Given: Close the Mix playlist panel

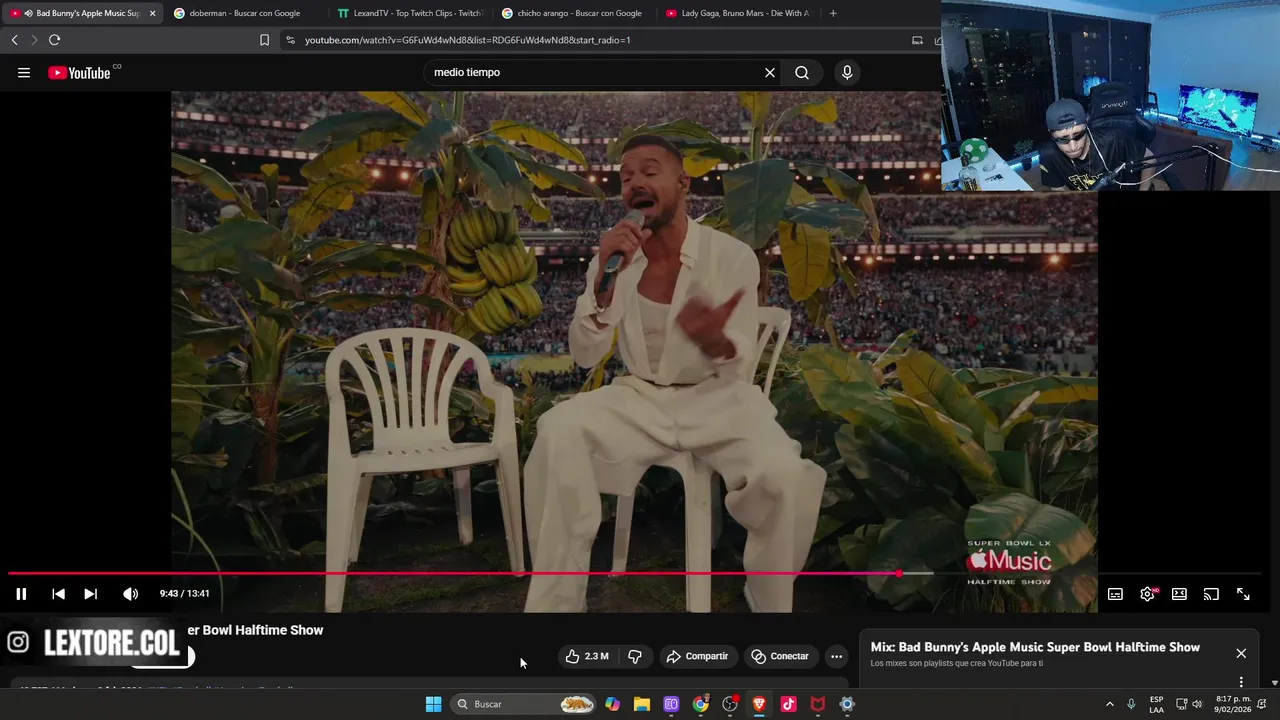Looking at the screenshot, I should pyautogui.click(x=1241, y=653).
